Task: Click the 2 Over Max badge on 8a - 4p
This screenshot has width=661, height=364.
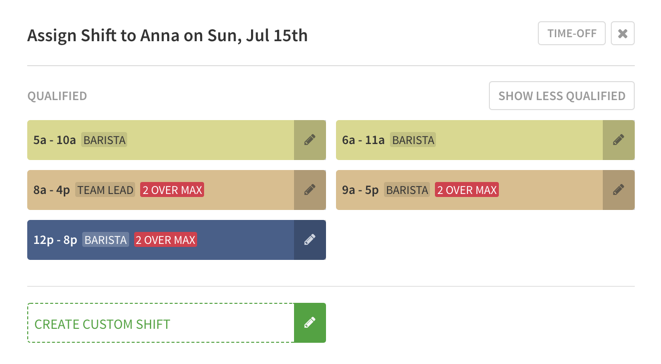Action: [x=172, y=190]
